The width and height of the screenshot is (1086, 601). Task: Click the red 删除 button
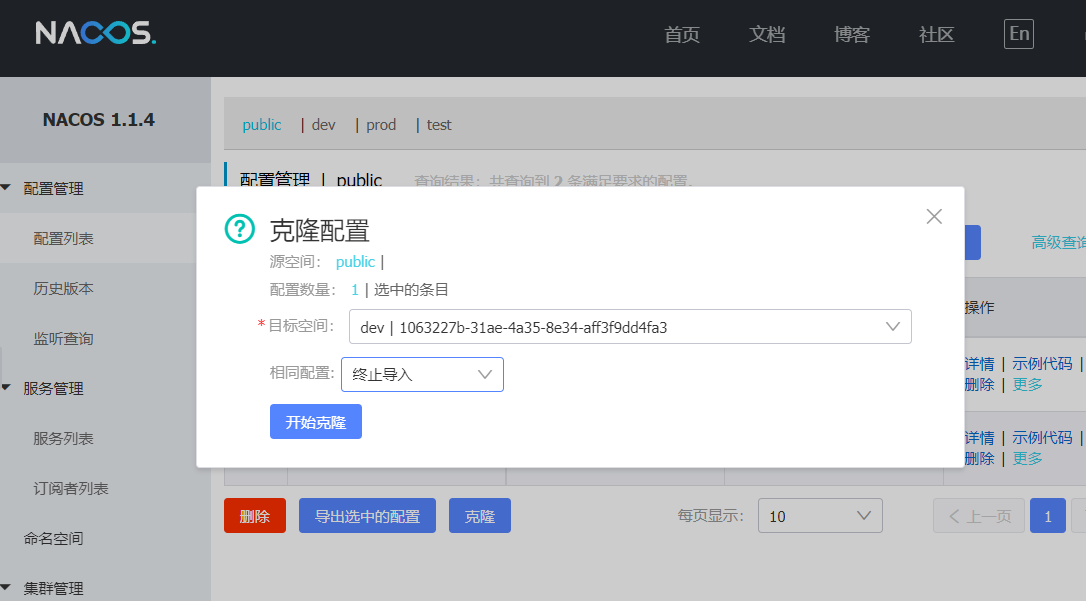click(255, 516)
